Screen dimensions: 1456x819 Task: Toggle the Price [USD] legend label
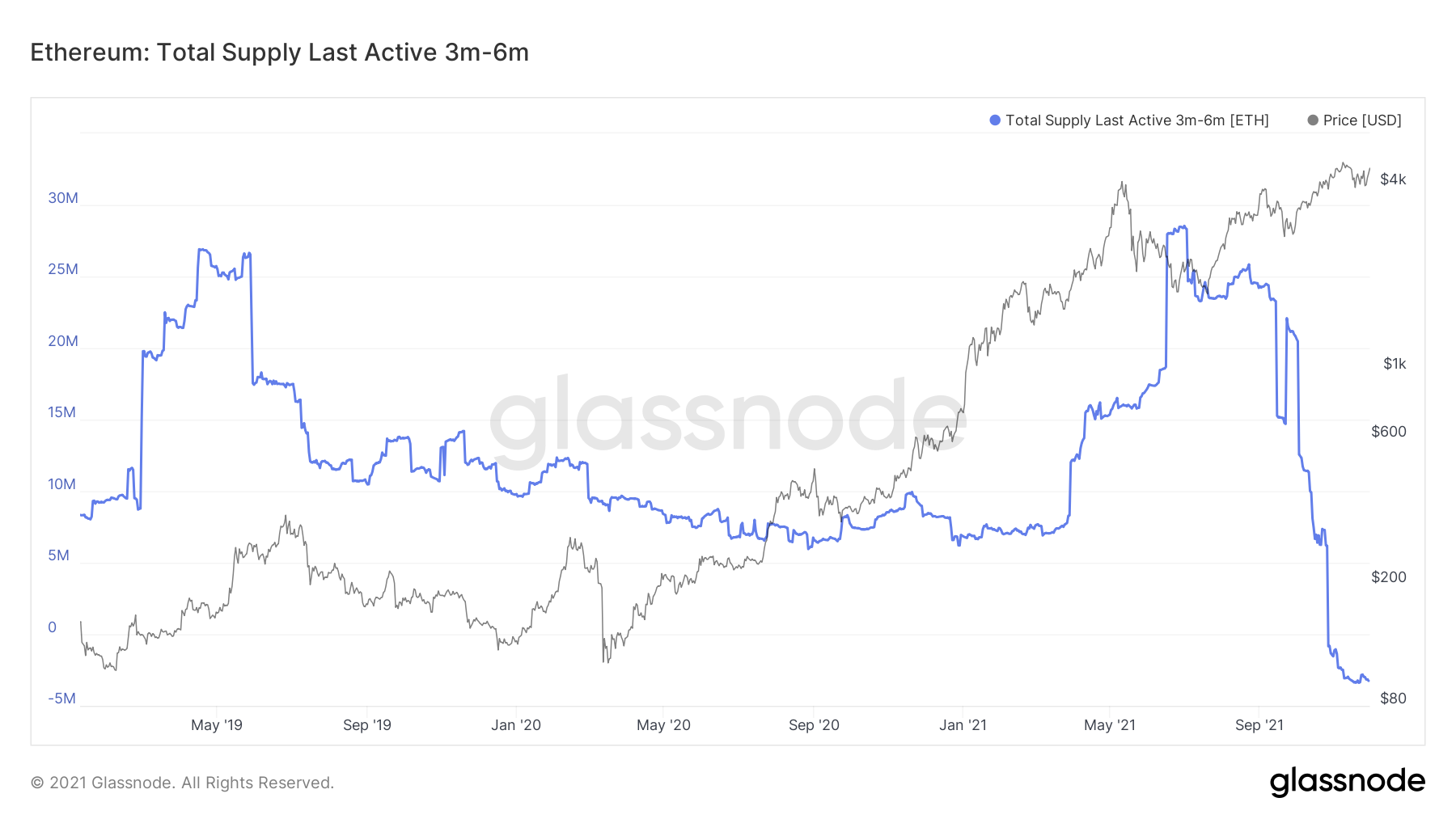(1362, 120)
